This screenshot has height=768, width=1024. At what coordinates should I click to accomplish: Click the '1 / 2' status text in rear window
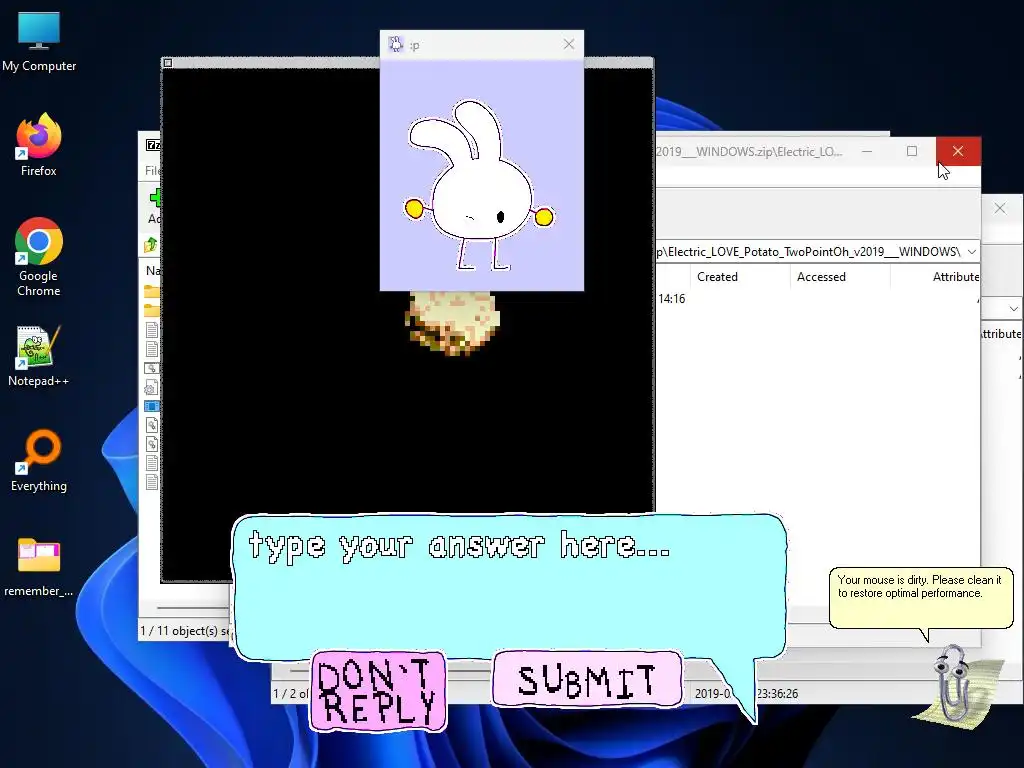click(290, 694)
